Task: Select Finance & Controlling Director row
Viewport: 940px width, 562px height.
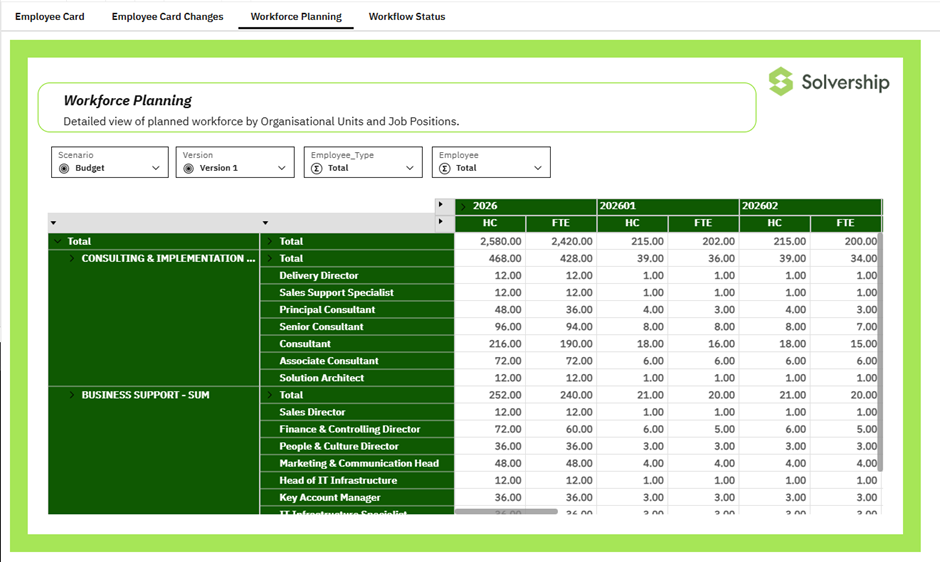Action: (x=357, y=429)
